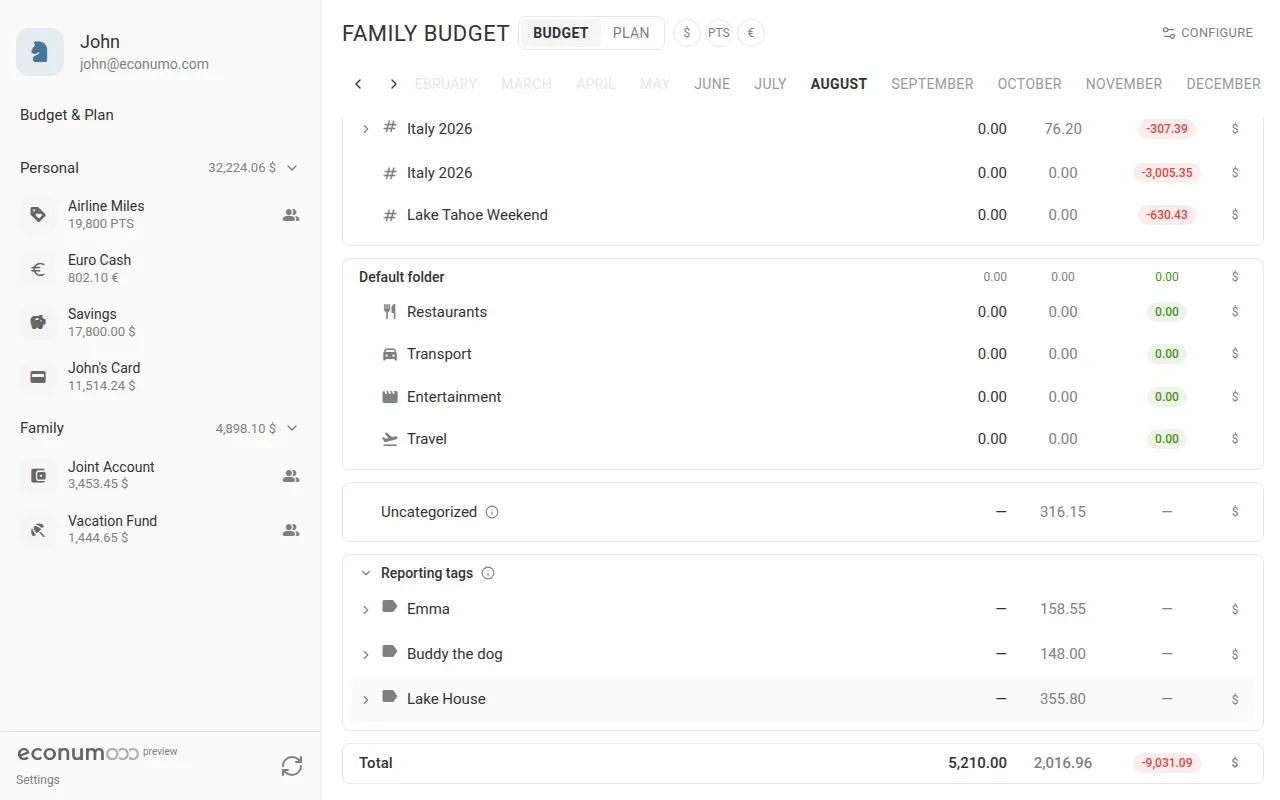
Task: Click the Lake House tag icon
Action: point(390,697)
